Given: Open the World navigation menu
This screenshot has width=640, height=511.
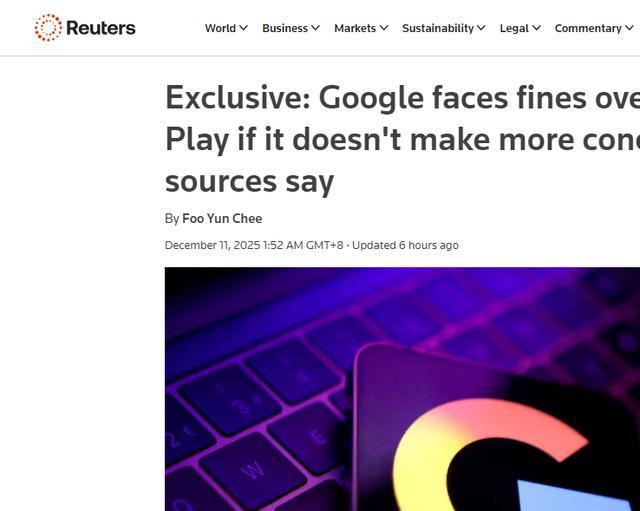Looking at the screenshot, I should tap(220, 28).
